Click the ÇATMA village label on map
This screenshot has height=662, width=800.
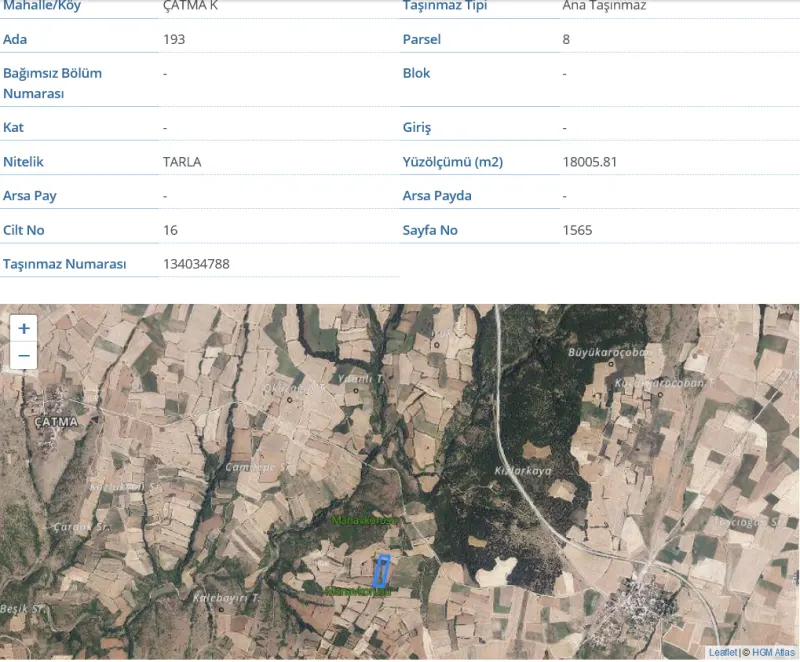click(x=56, y=422)
